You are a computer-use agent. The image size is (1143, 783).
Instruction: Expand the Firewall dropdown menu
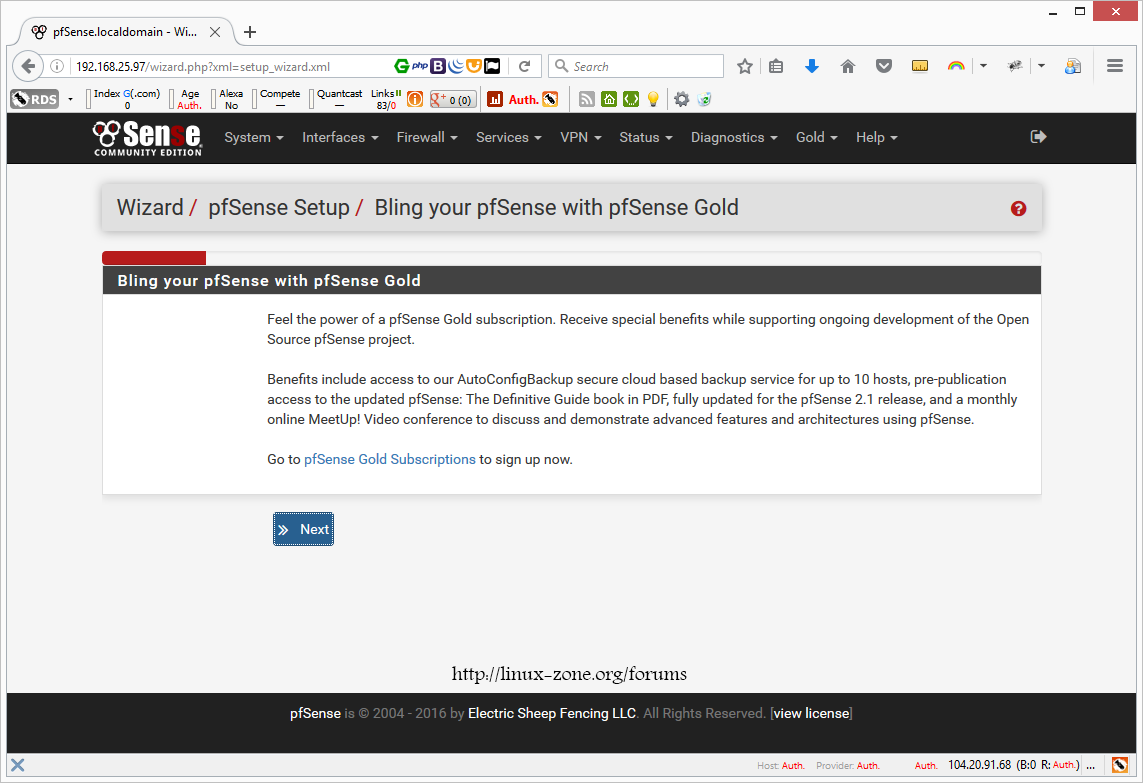[427, 138]
